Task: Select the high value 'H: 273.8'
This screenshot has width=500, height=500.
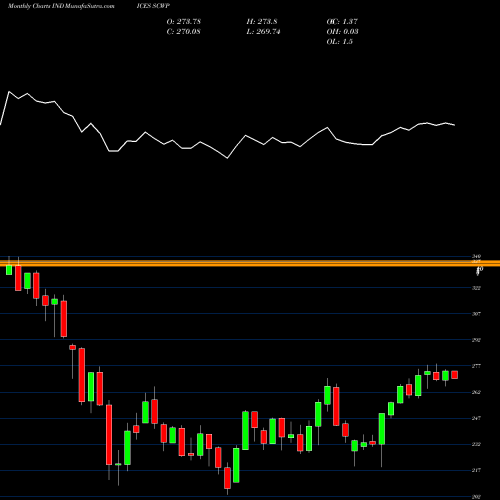Action: click(262, 22)
